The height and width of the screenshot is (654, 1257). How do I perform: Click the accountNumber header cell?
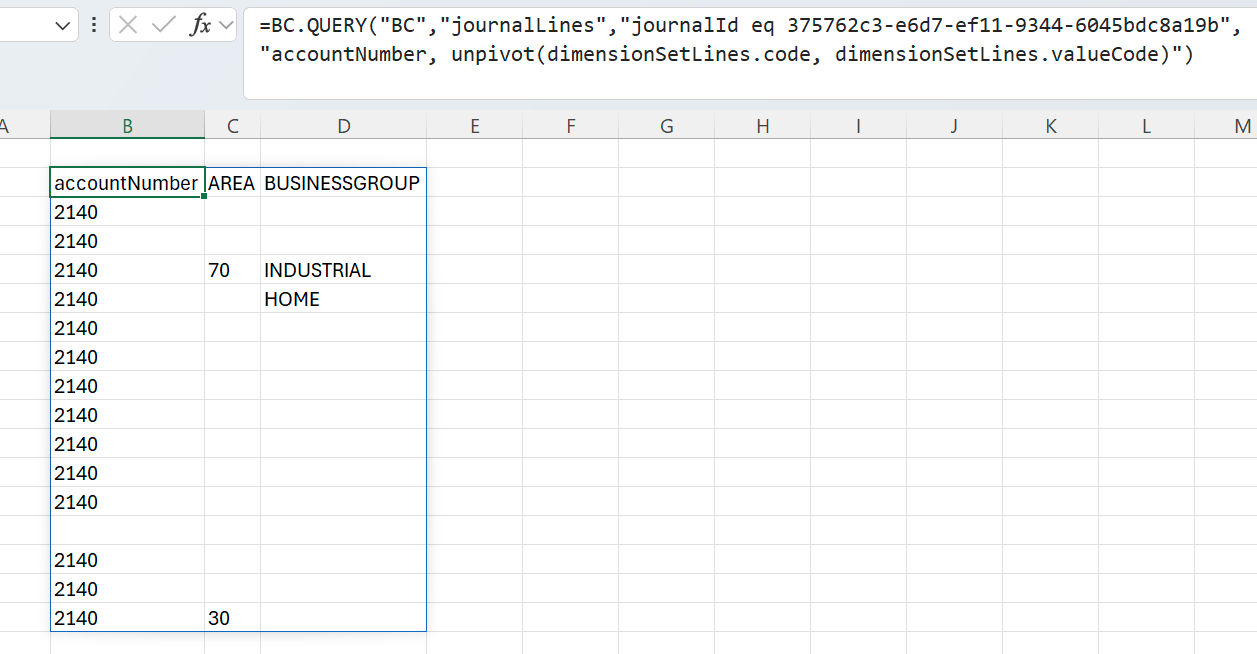tap(126, 183)
